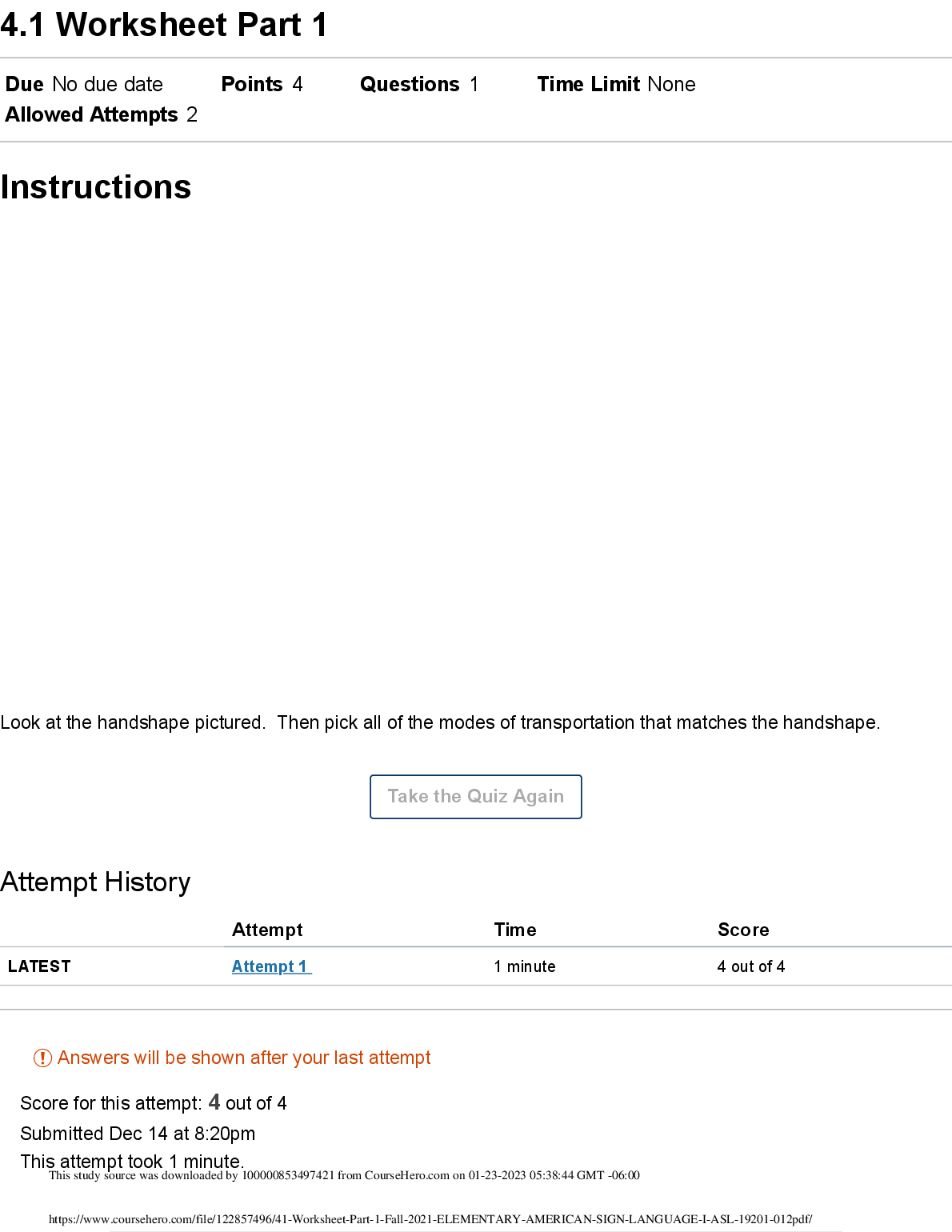Click the Time column header
The image size is (952, 1232).
coord(515,930)
